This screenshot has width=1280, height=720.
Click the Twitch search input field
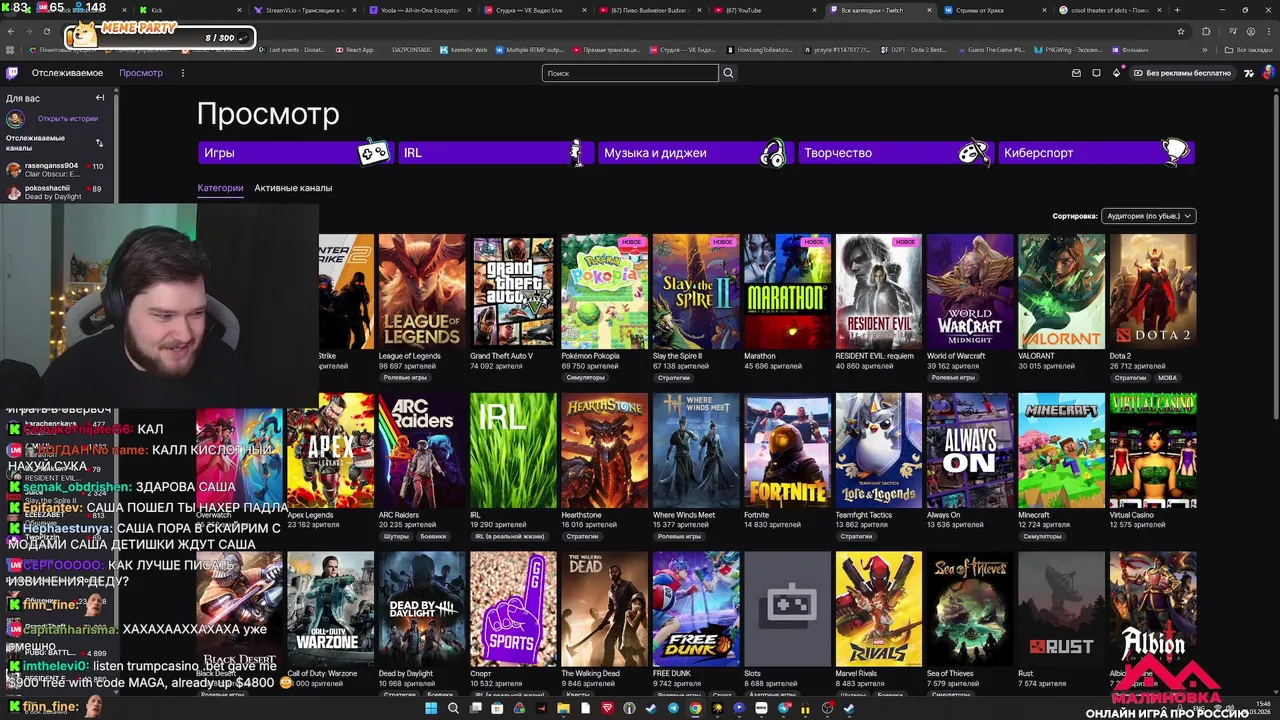630,73
